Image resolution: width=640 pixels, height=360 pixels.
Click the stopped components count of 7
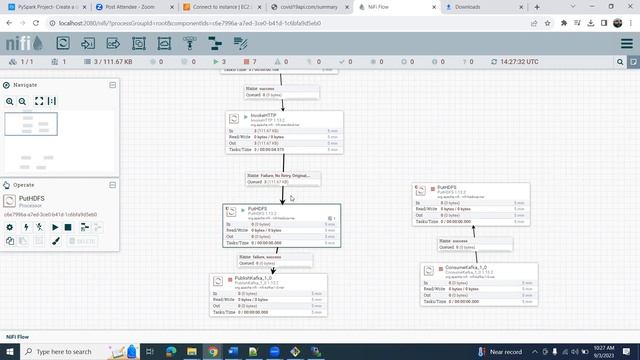[250, 62]
